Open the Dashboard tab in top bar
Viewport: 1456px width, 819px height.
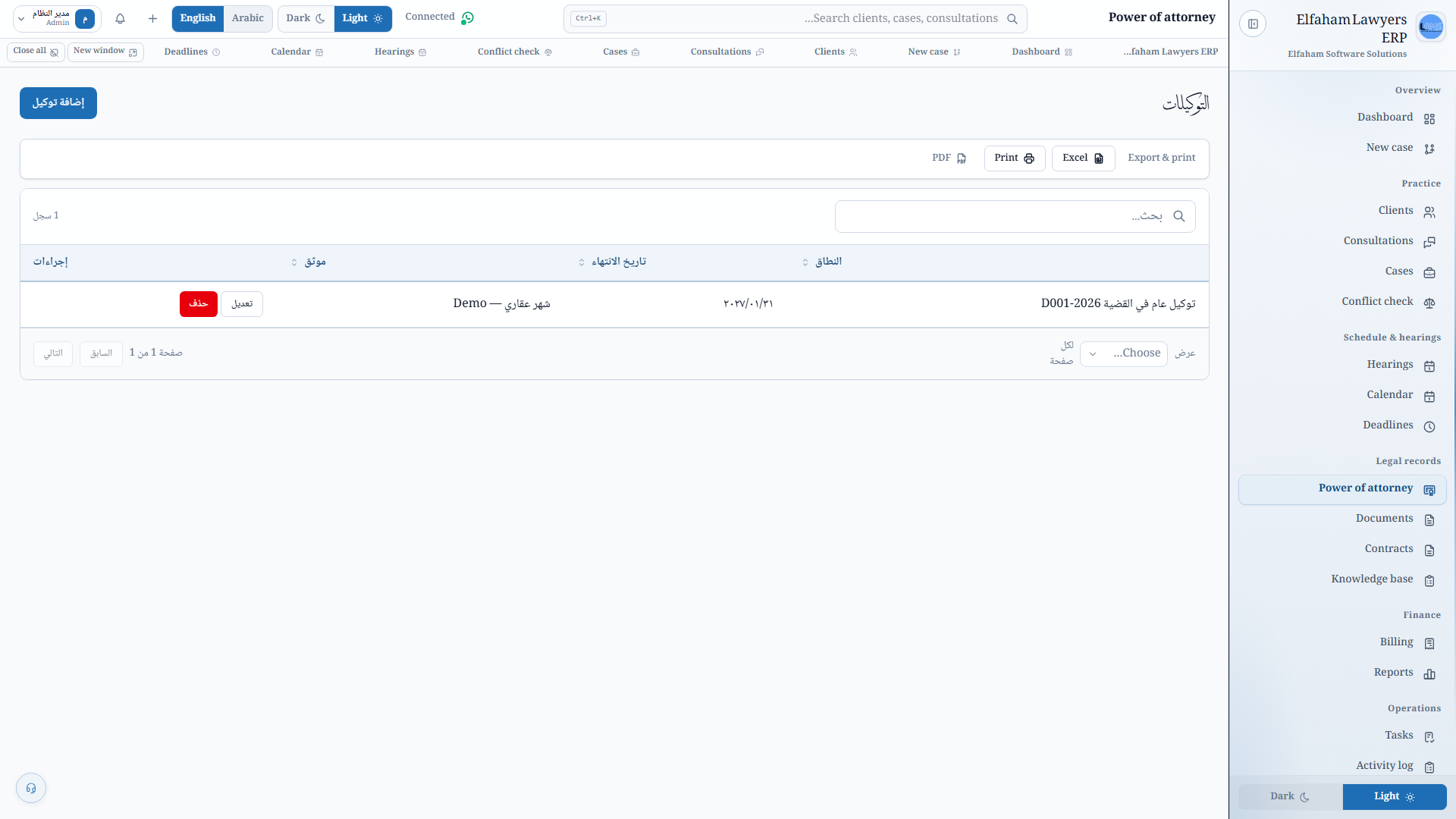tap(1042, 52)
